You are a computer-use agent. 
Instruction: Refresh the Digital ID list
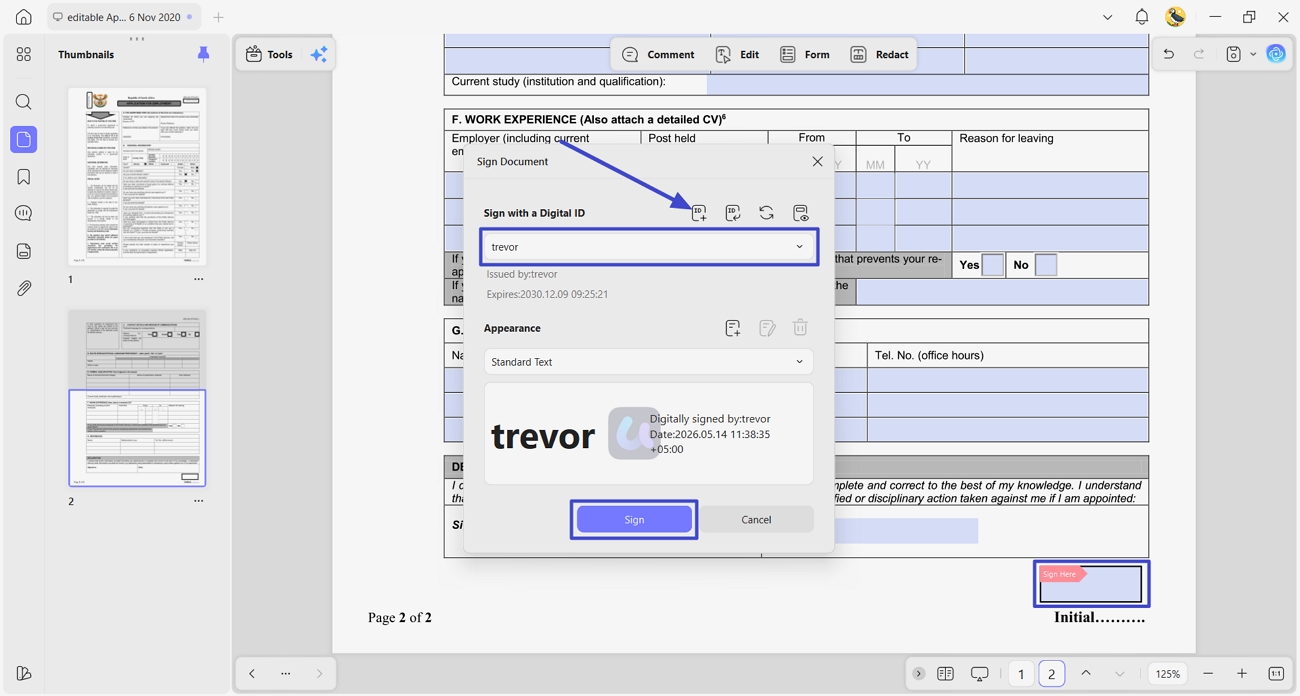click(x=766, y=213)
